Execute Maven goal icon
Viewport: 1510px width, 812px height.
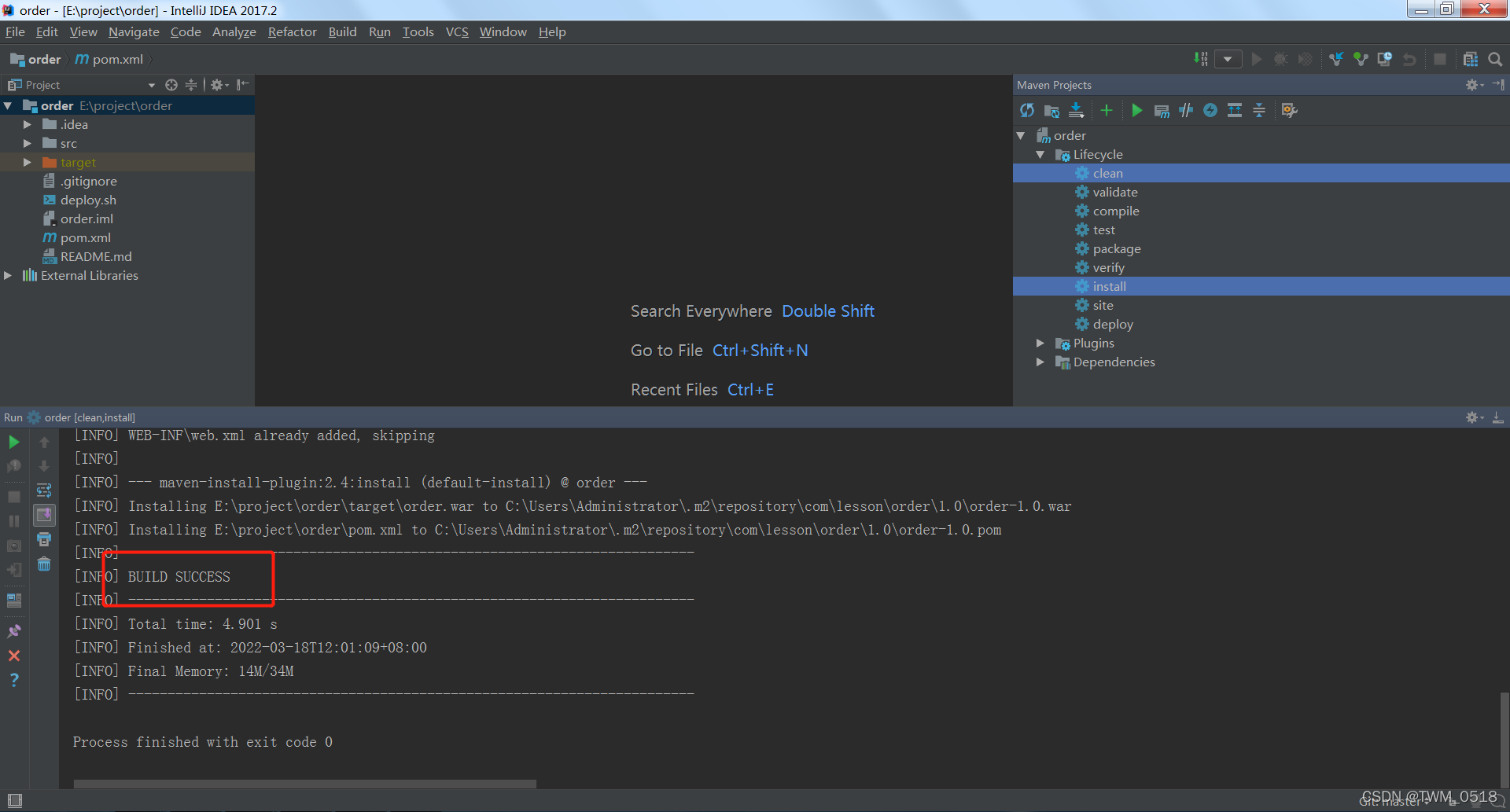(x=1161, y=111)
